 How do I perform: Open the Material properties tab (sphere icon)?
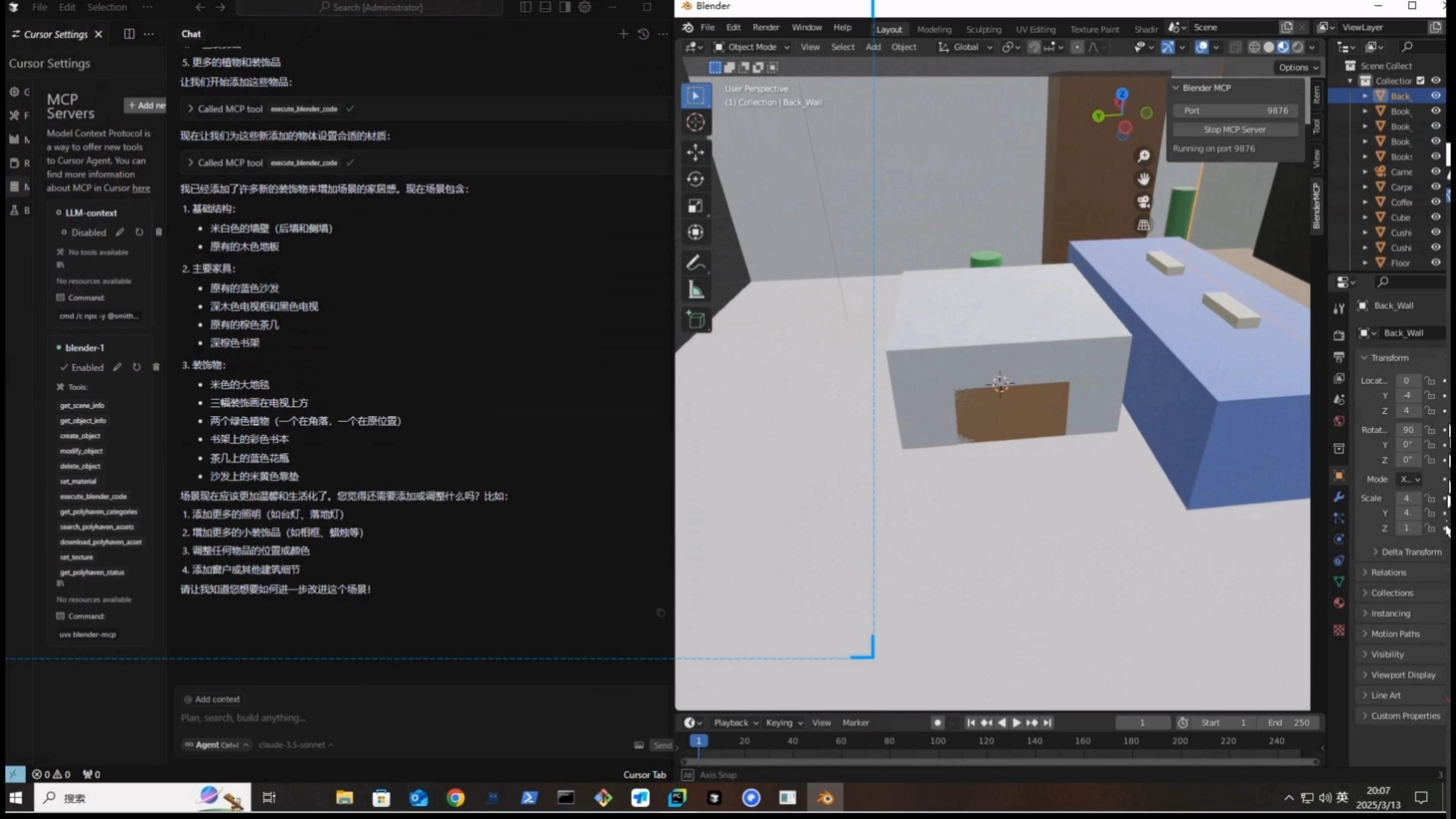(x=1339, y=602)
